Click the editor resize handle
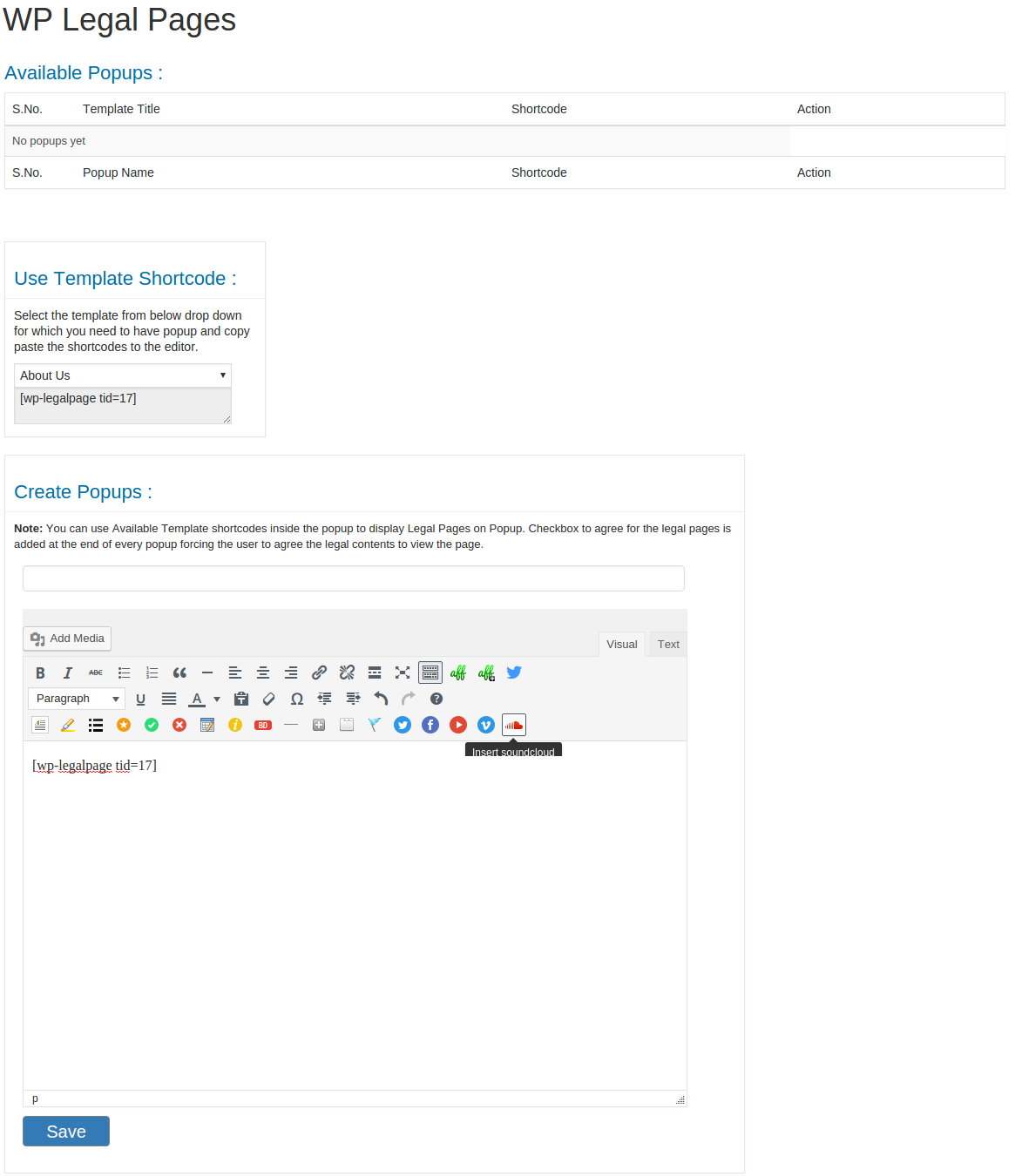Image resolution: width=1015 pixels, height=1176 pixels. pos(680,1099)
